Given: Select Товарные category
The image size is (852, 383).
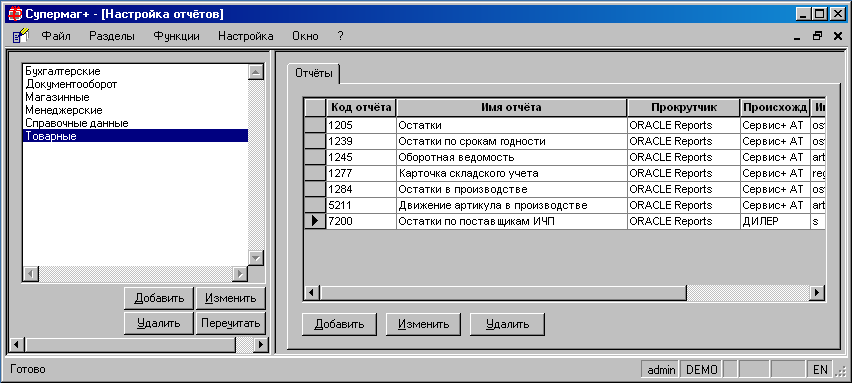Looking at the screenshot, I should pyautogui.click(x=135, y=136).
